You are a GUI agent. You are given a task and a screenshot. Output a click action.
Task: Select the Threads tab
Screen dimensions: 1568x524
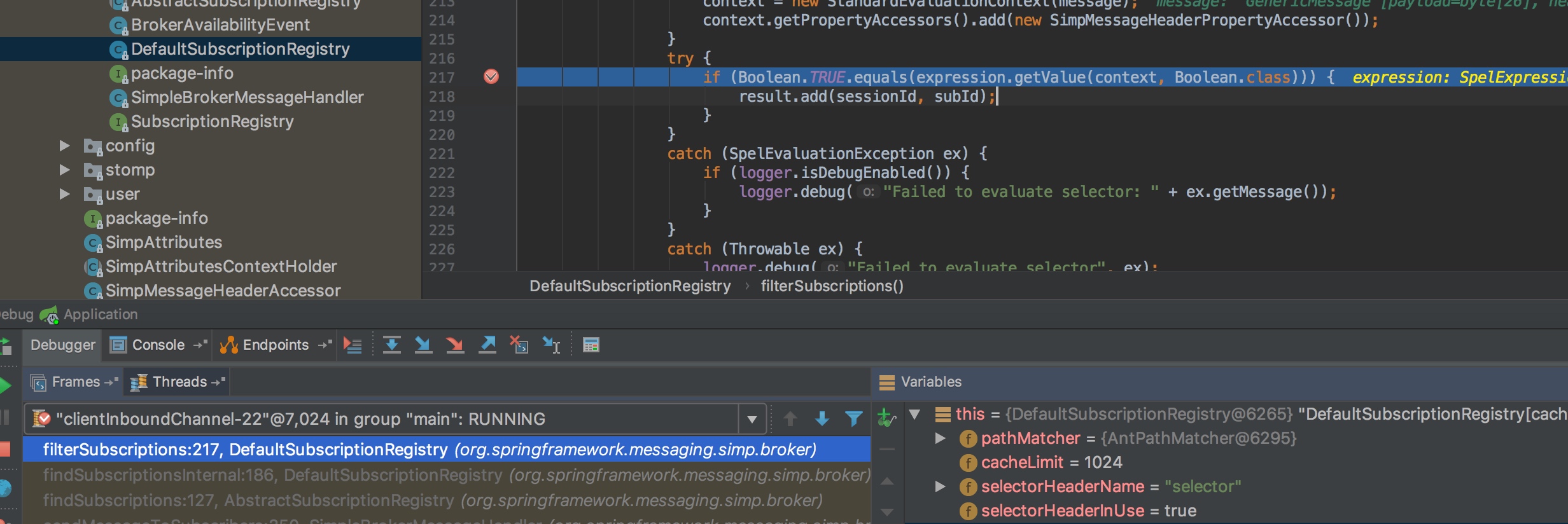point(179,382)
